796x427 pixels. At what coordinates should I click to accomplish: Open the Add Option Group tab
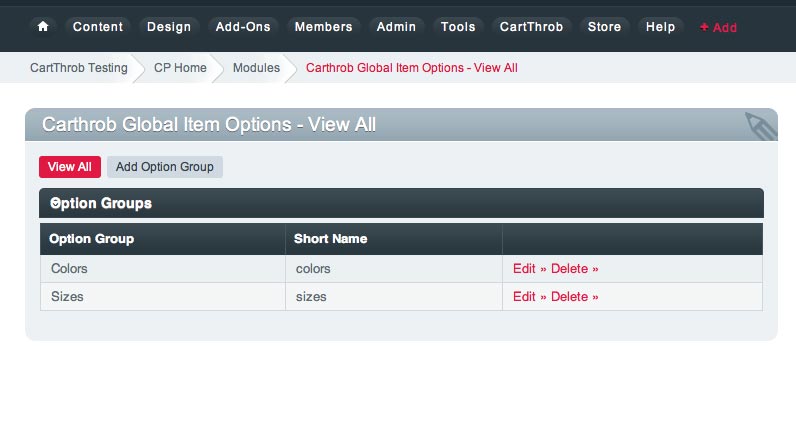coord(164,167)
